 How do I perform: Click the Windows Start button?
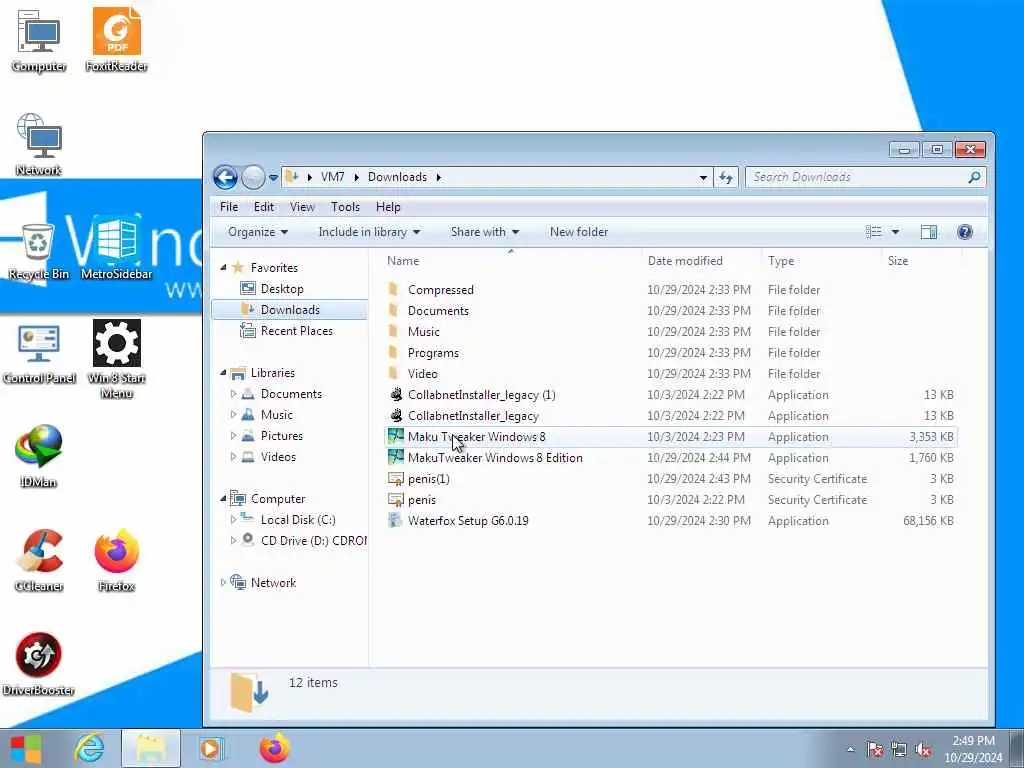(25, 748)
